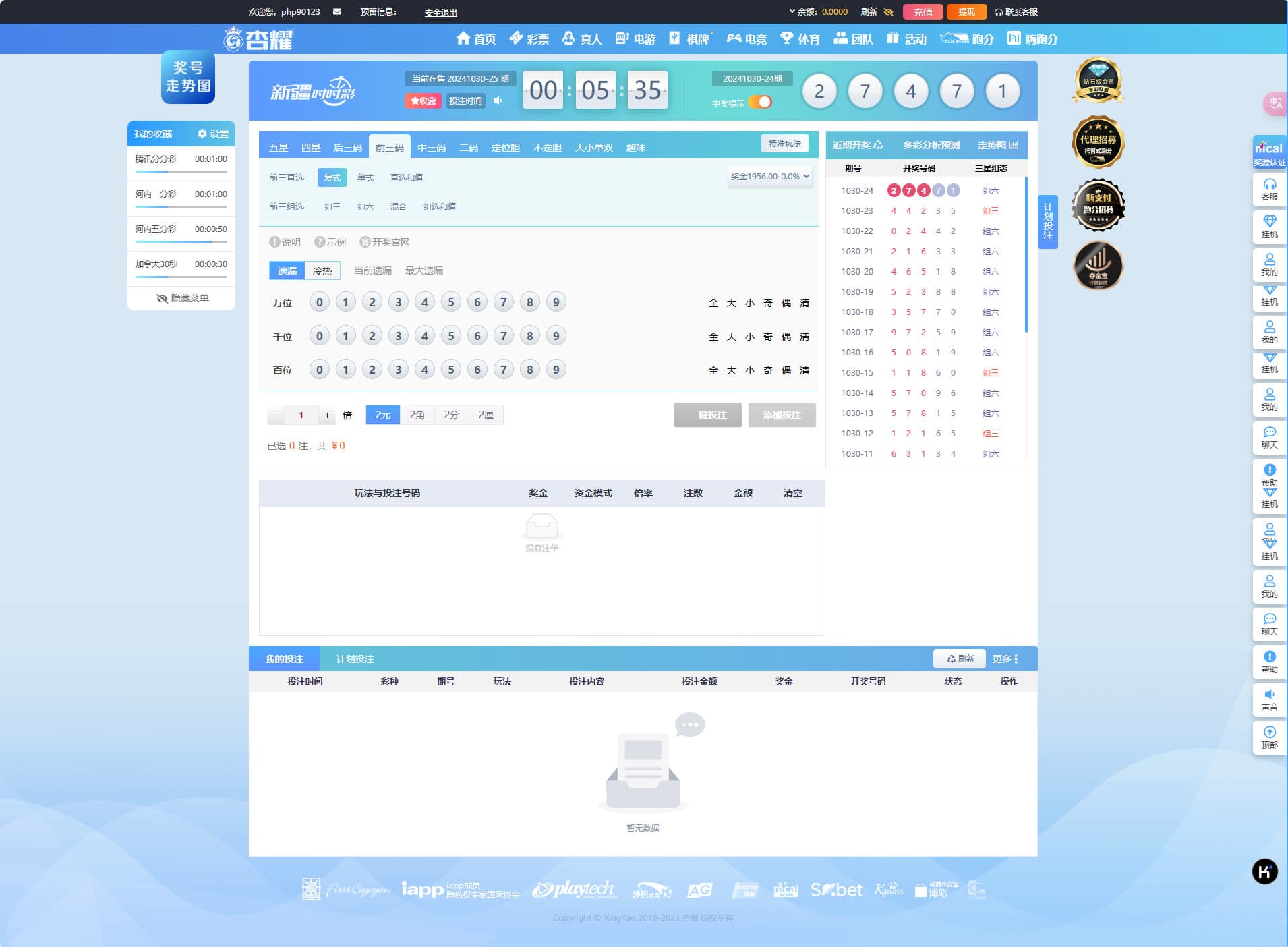This screenshot has width=1288, height=947.
Task: Click 隐藏菜单 to hide favorites menu
Action: 182,298
